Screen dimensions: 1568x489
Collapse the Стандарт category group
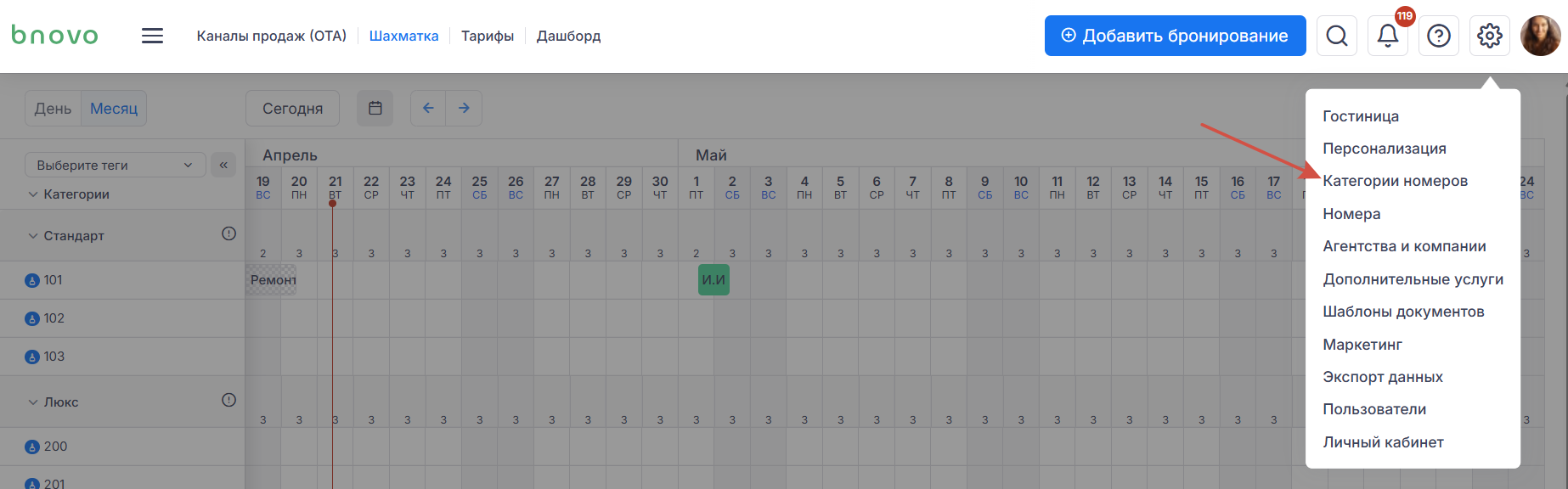pyautogui.click(x=33, y=236)
